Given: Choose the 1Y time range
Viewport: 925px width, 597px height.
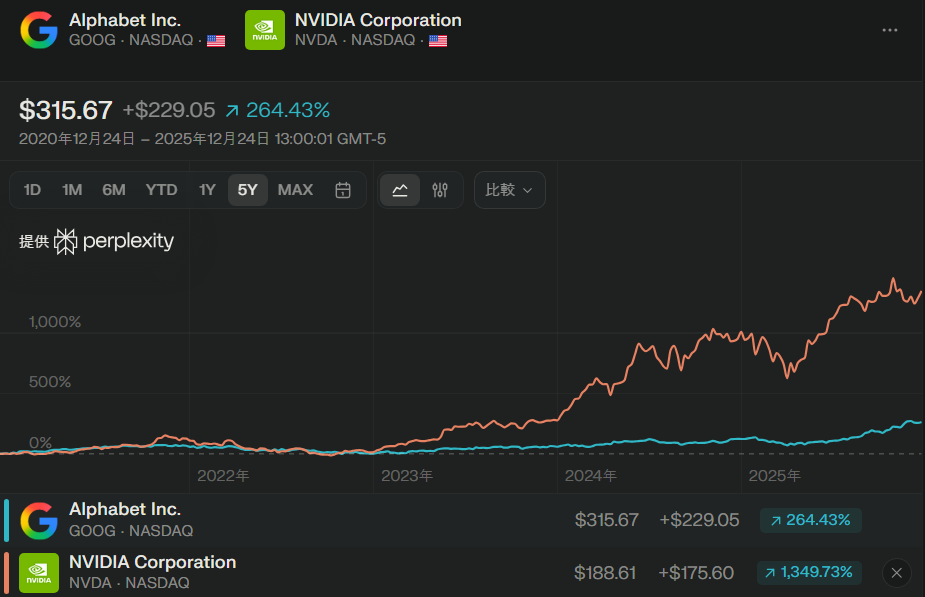Looking at the screenshot, I should click(207, 190).
